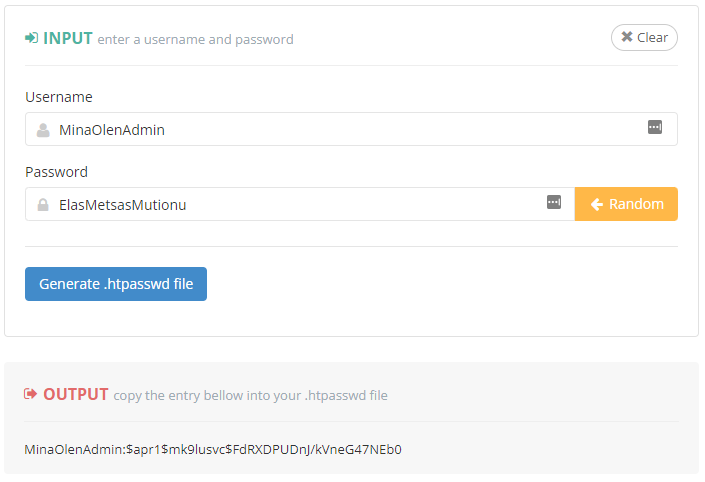
Task: Click the red OUTPUT heading text
Action: pos(76,394)
